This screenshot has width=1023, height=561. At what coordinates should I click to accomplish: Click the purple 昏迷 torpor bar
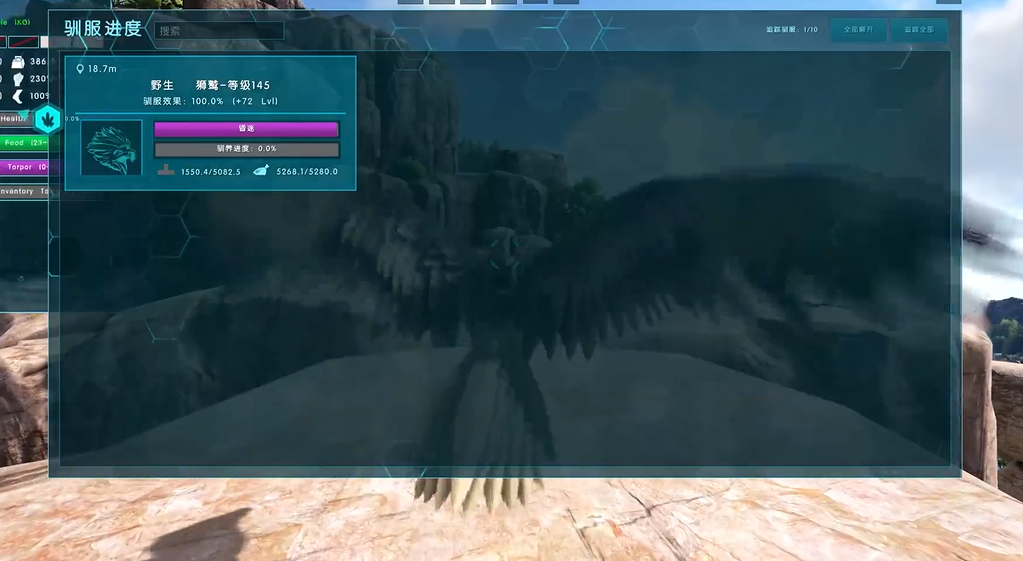point(246,129)
